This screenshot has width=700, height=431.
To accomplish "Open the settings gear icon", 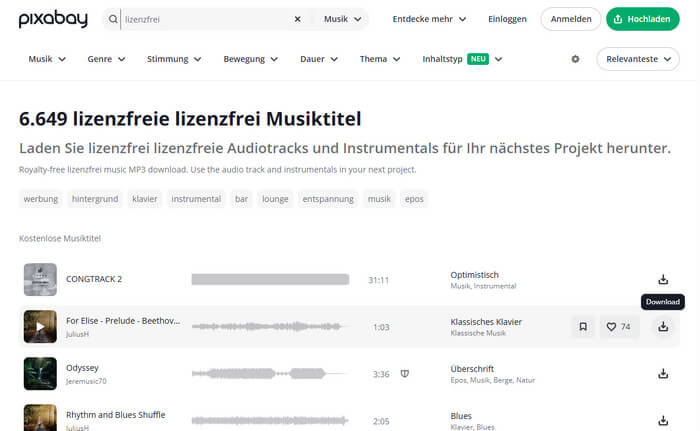I will pos(575,59).
